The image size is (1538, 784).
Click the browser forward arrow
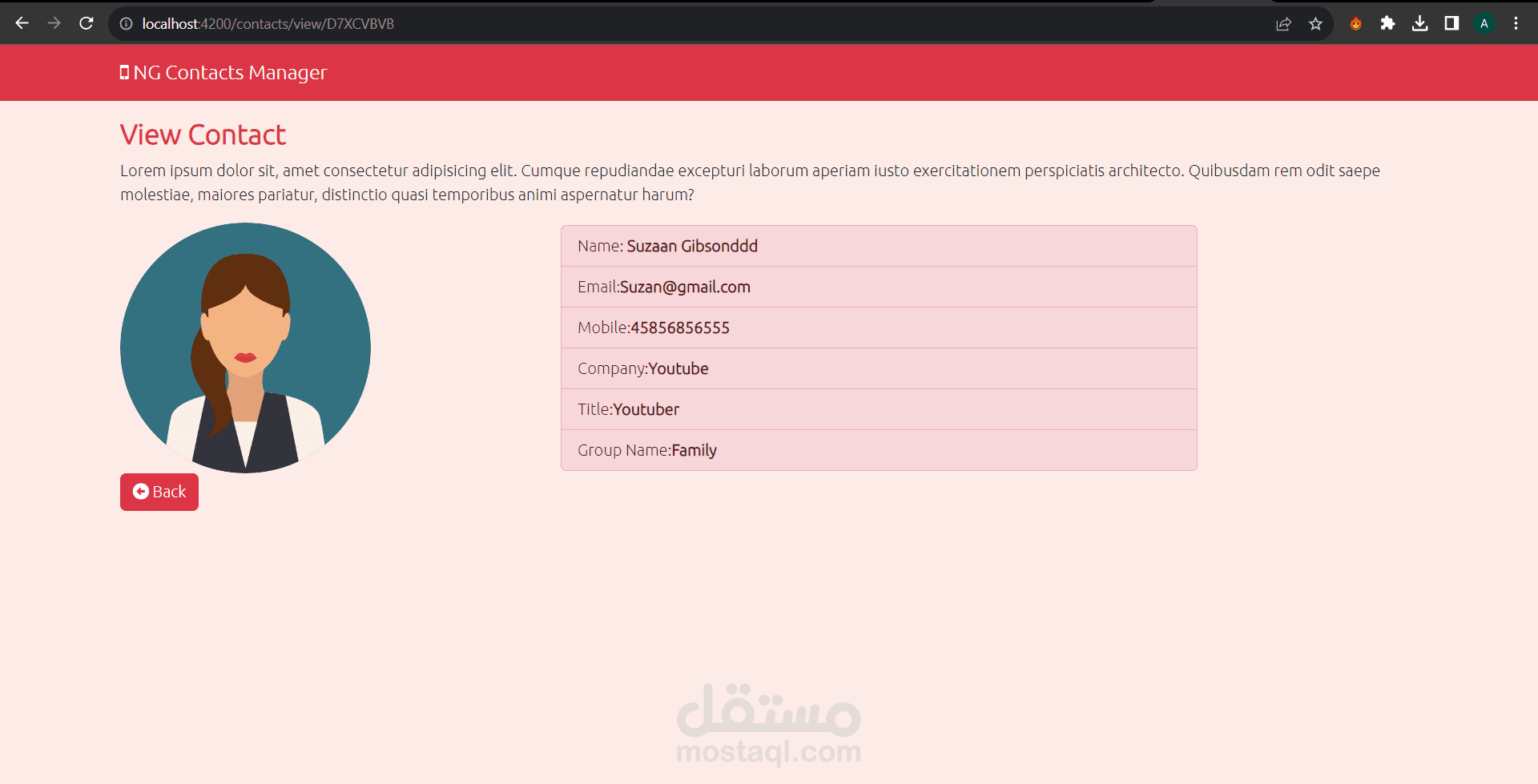click(x=54, y=23)
